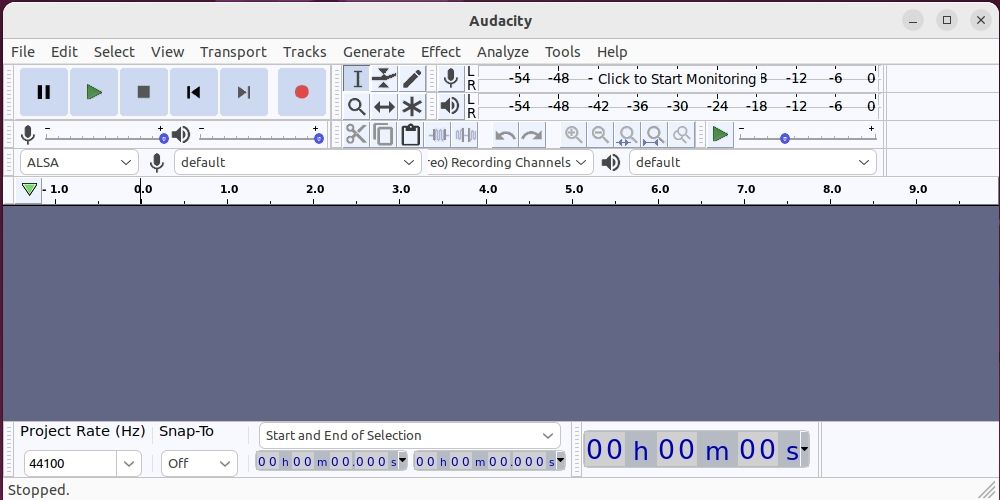The image size is (1000, 500).
Task: Open the Effect menu
Action: pos(440,52)
